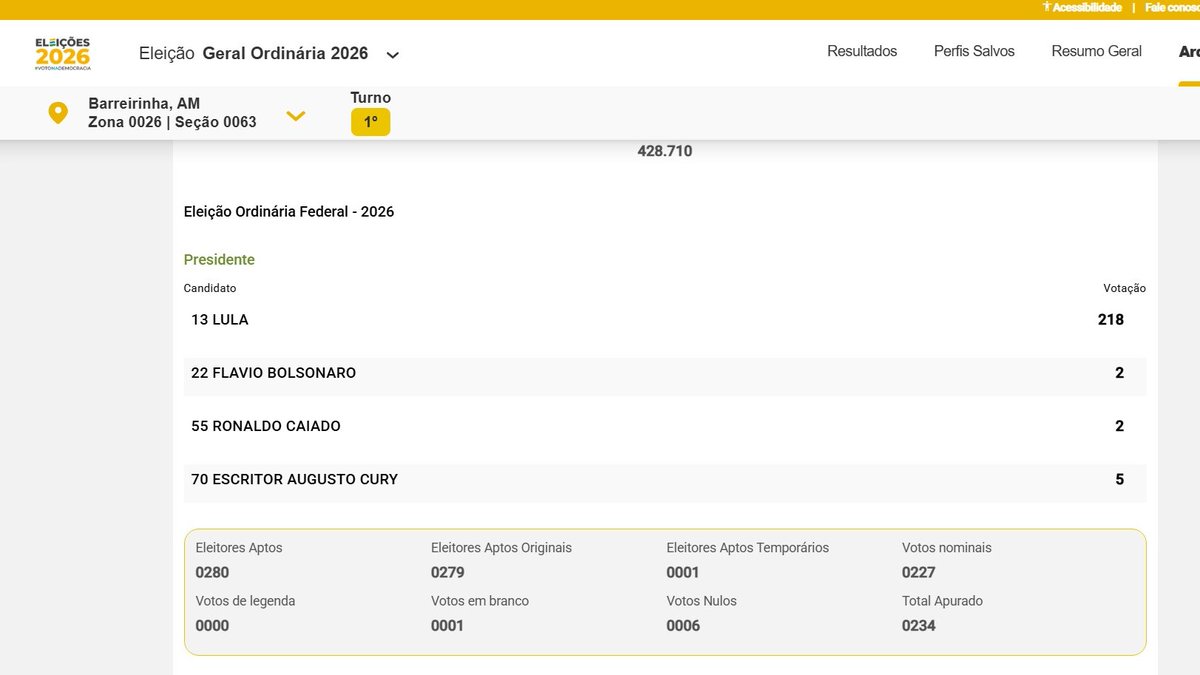The image size is (1200, 675).
Task: Click the Total Apurado value 0234
Action: pyautogui.click(x=919, y=626)
